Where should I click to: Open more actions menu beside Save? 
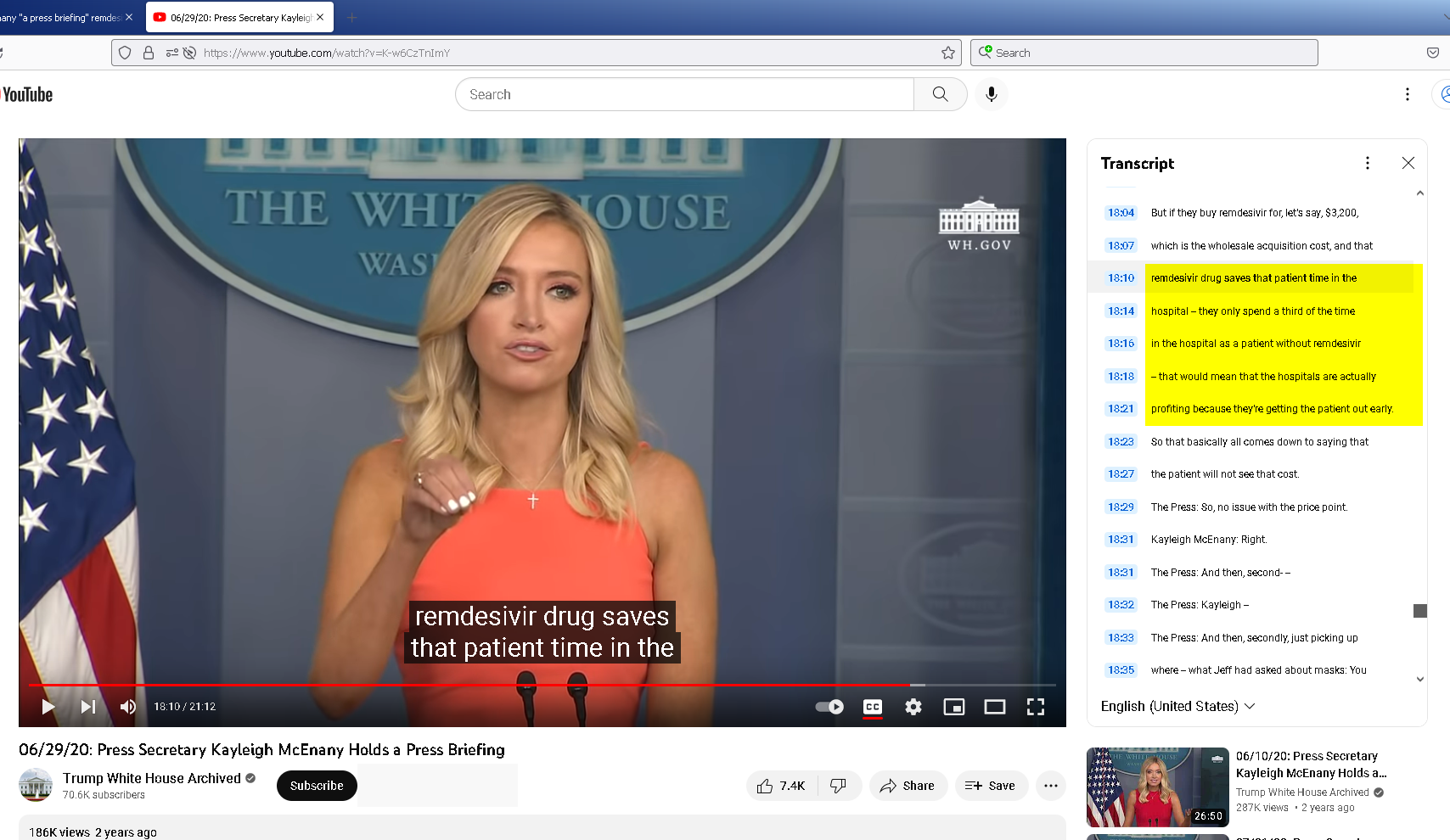point(1051,786)
